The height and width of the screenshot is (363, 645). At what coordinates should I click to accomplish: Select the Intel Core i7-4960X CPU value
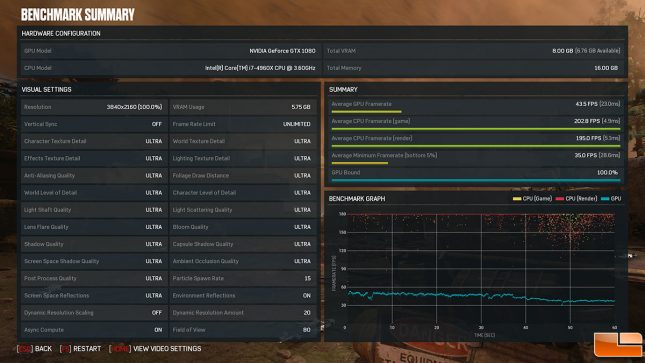260,68
